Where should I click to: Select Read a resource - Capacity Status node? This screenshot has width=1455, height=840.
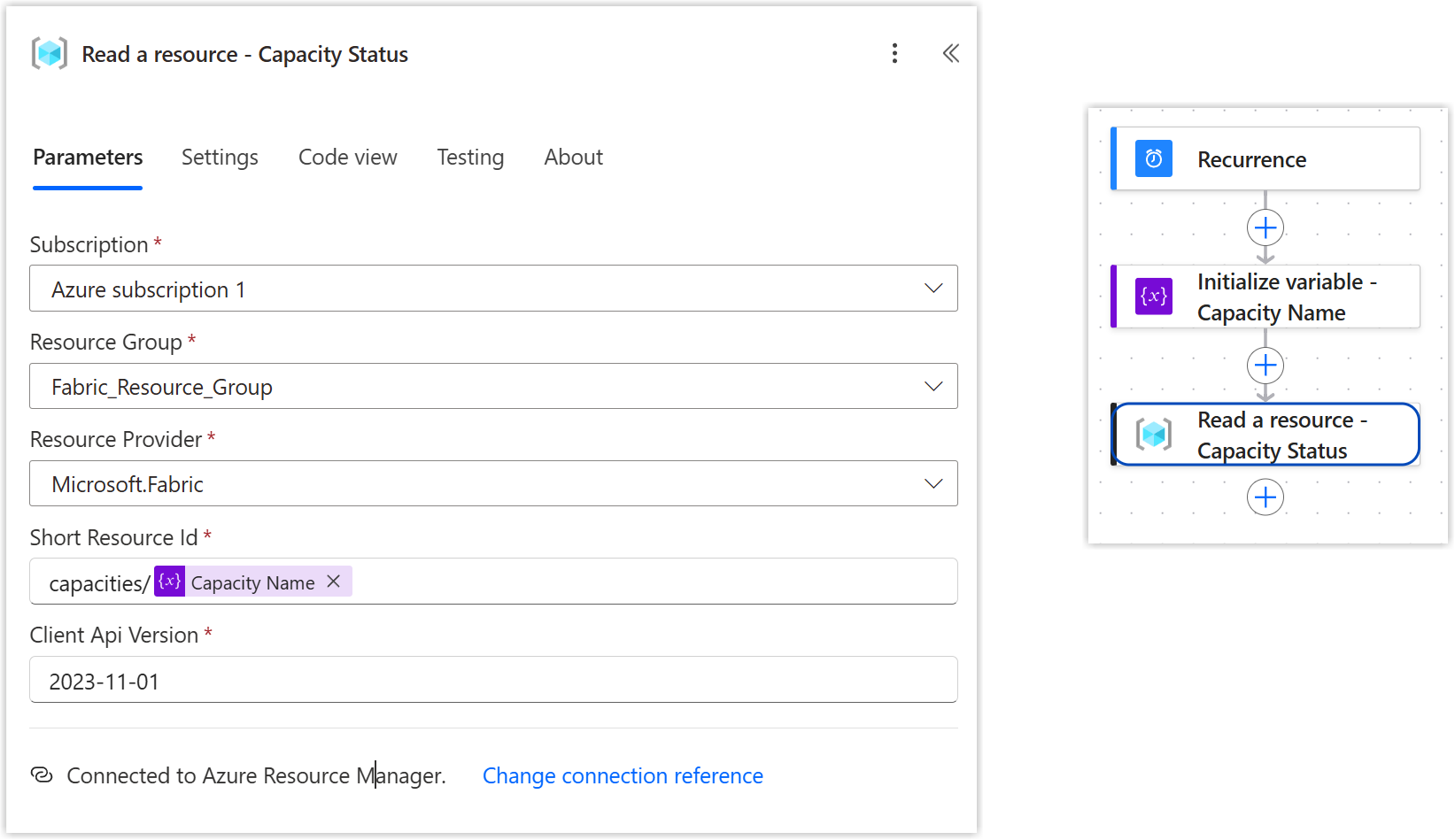click(1265, 435)
